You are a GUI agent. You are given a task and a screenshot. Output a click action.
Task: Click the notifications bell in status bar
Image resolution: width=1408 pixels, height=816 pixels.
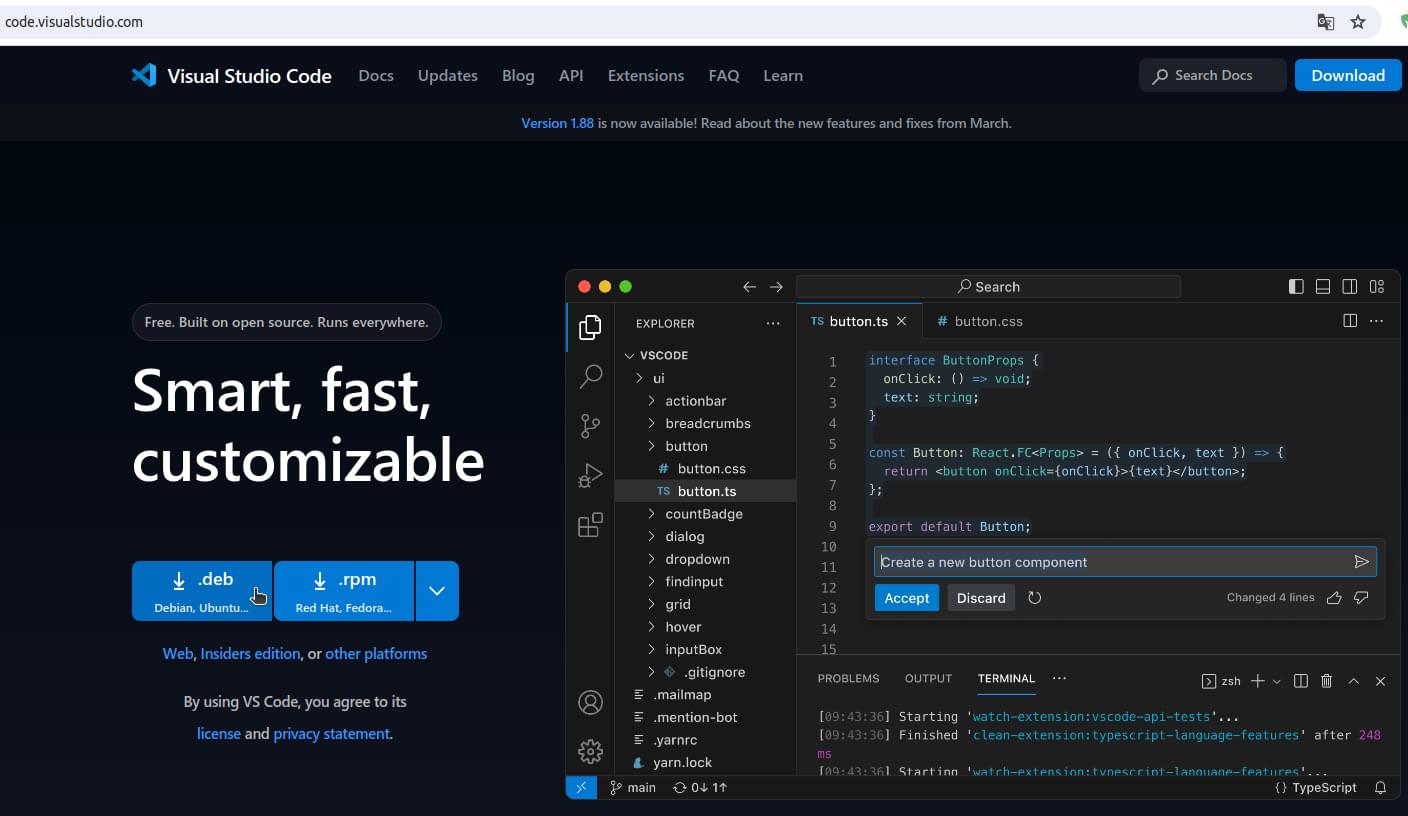tap(1380, 787)
